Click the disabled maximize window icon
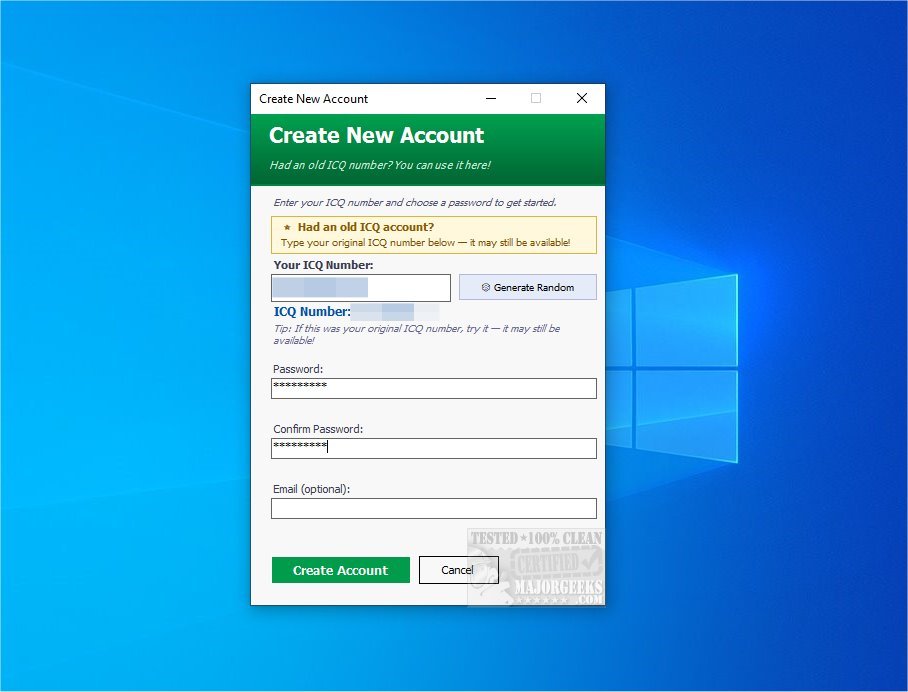 click(x=536, y=98)
